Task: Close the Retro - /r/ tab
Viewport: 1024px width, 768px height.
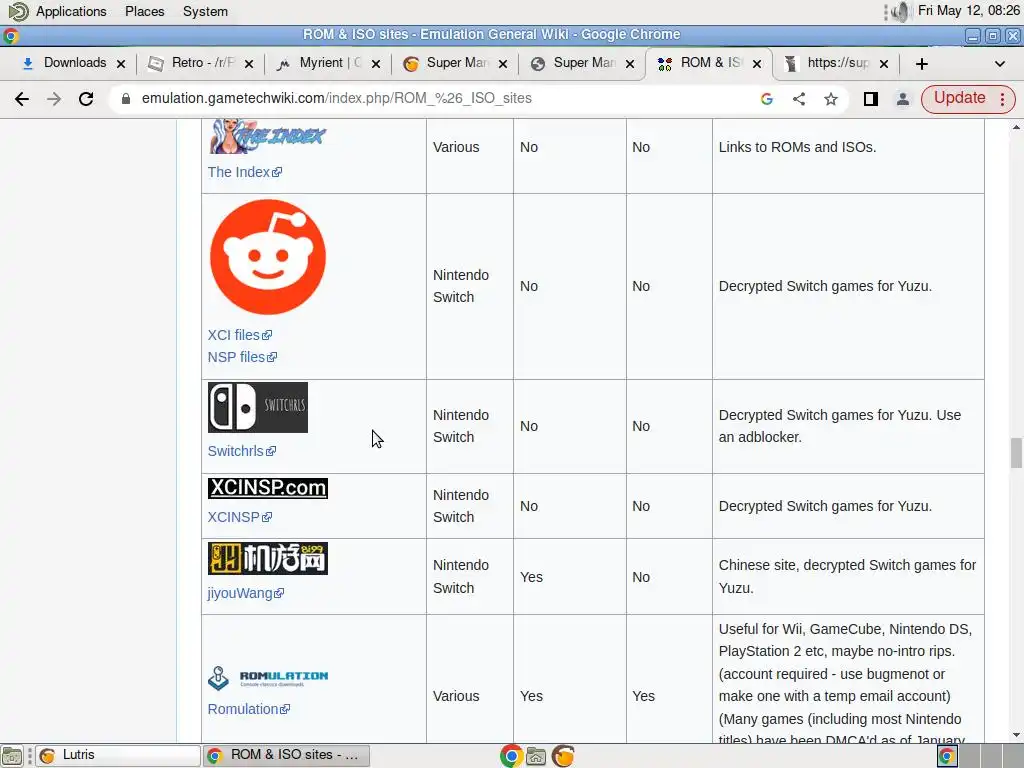Action: click(249, 64)
